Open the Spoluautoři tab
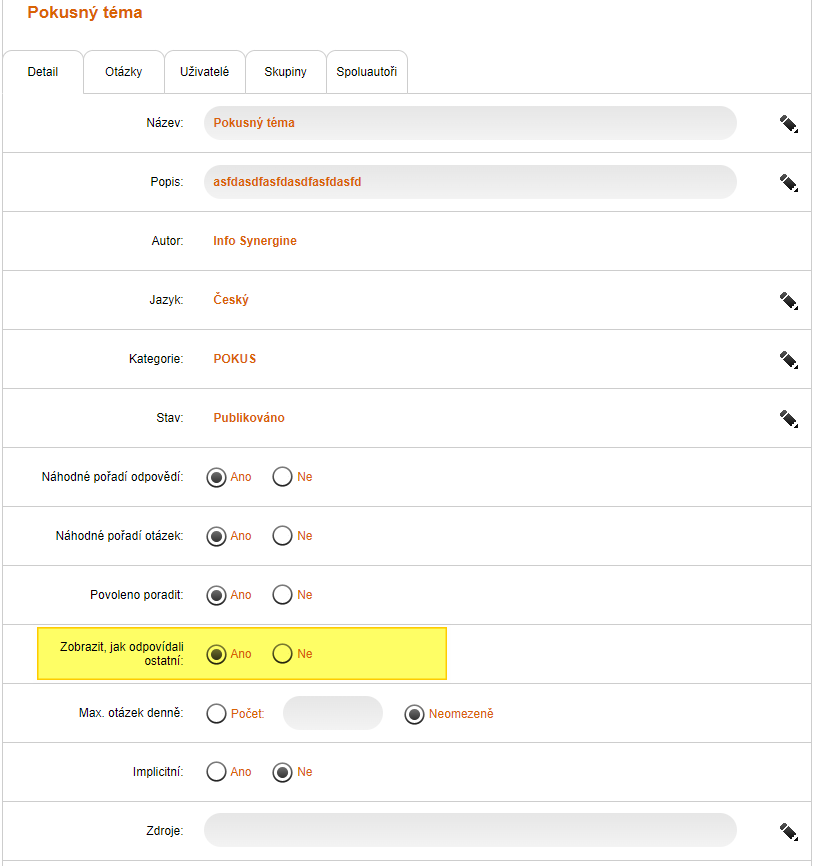The width and height of the screenshot is (823, 866). pyautogui.click(x=366, y=72)
